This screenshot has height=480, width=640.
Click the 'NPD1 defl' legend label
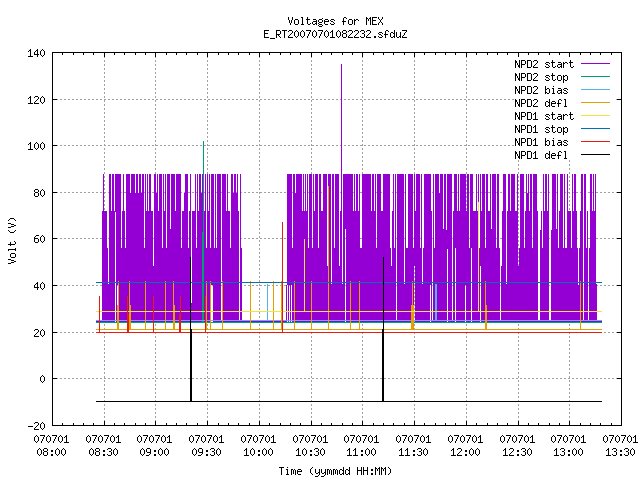541,155
